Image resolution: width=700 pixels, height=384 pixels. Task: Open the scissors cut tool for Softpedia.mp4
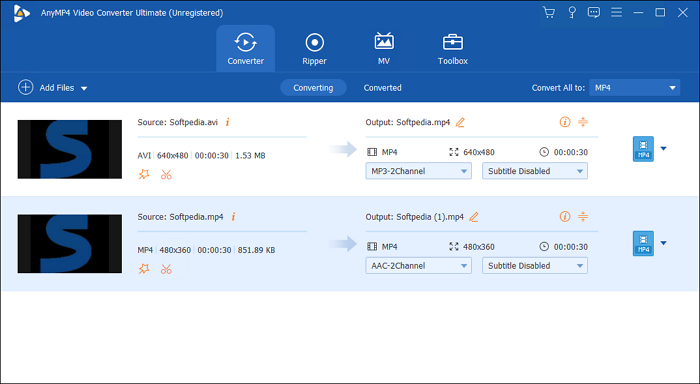(166, 269)
